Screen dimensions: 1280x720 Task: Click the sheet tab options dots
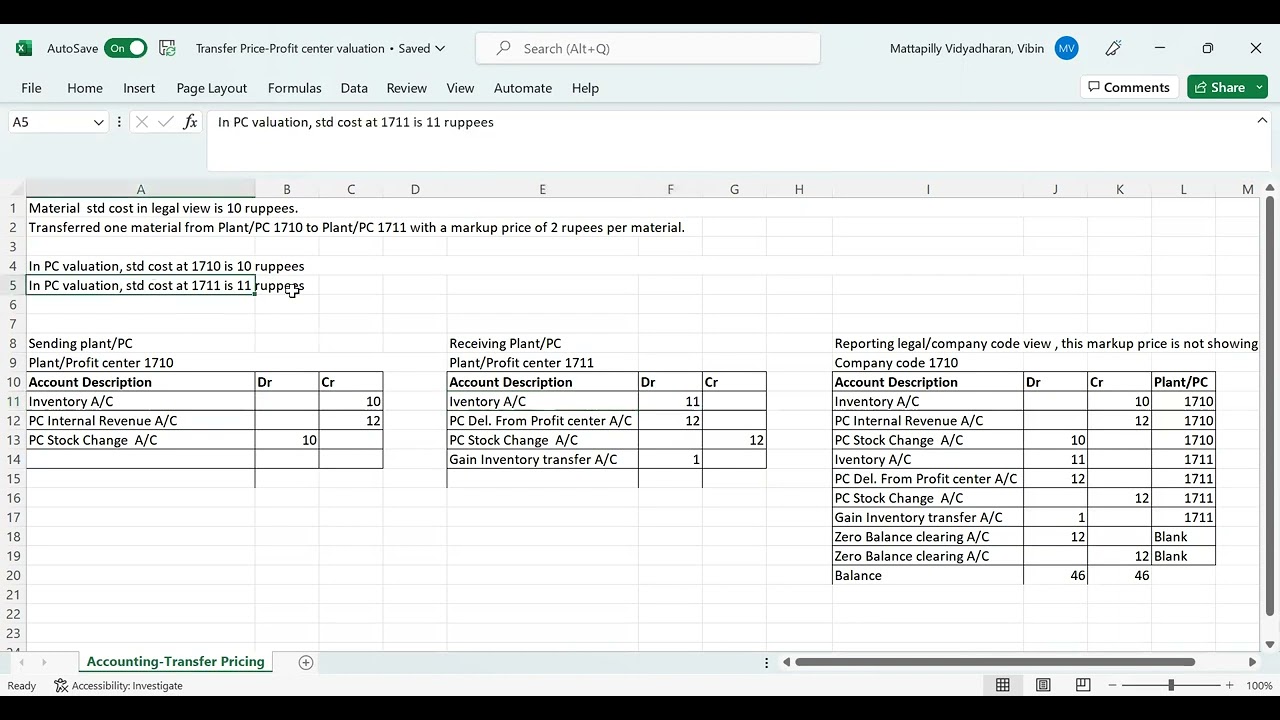tap(767, 662)
